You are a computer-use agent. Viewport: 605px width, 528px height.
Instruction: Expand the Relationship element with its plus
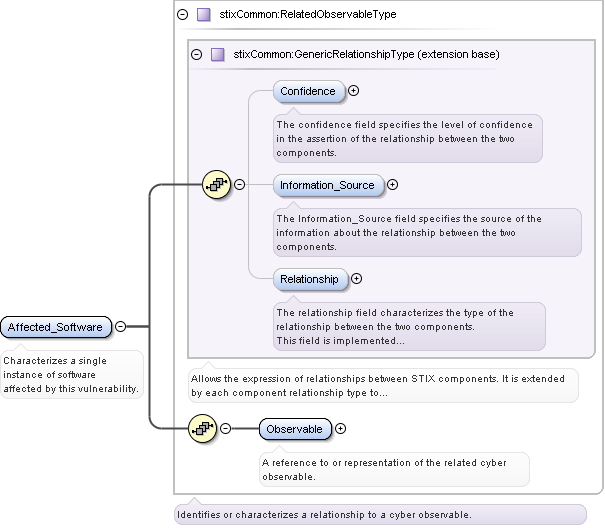(x=356, y=279)
